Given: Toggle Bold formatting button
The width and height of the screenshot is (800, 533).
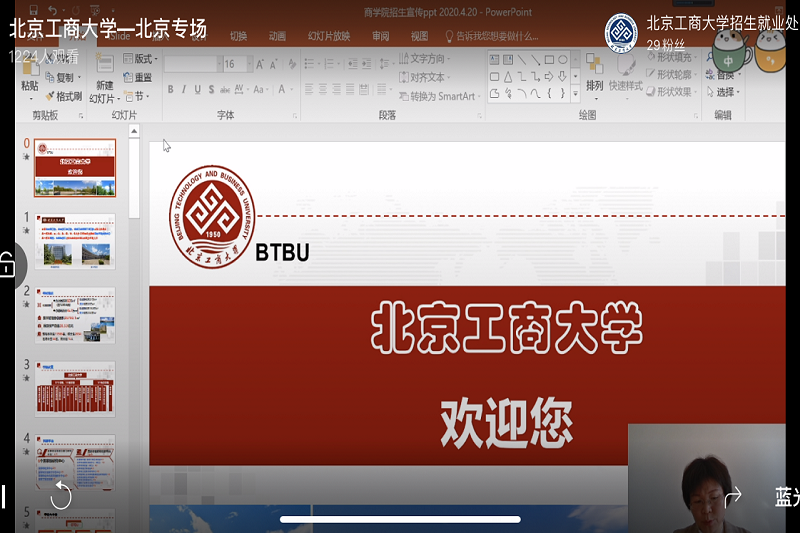Looking at the screenshot, I should tap(171, 90).
